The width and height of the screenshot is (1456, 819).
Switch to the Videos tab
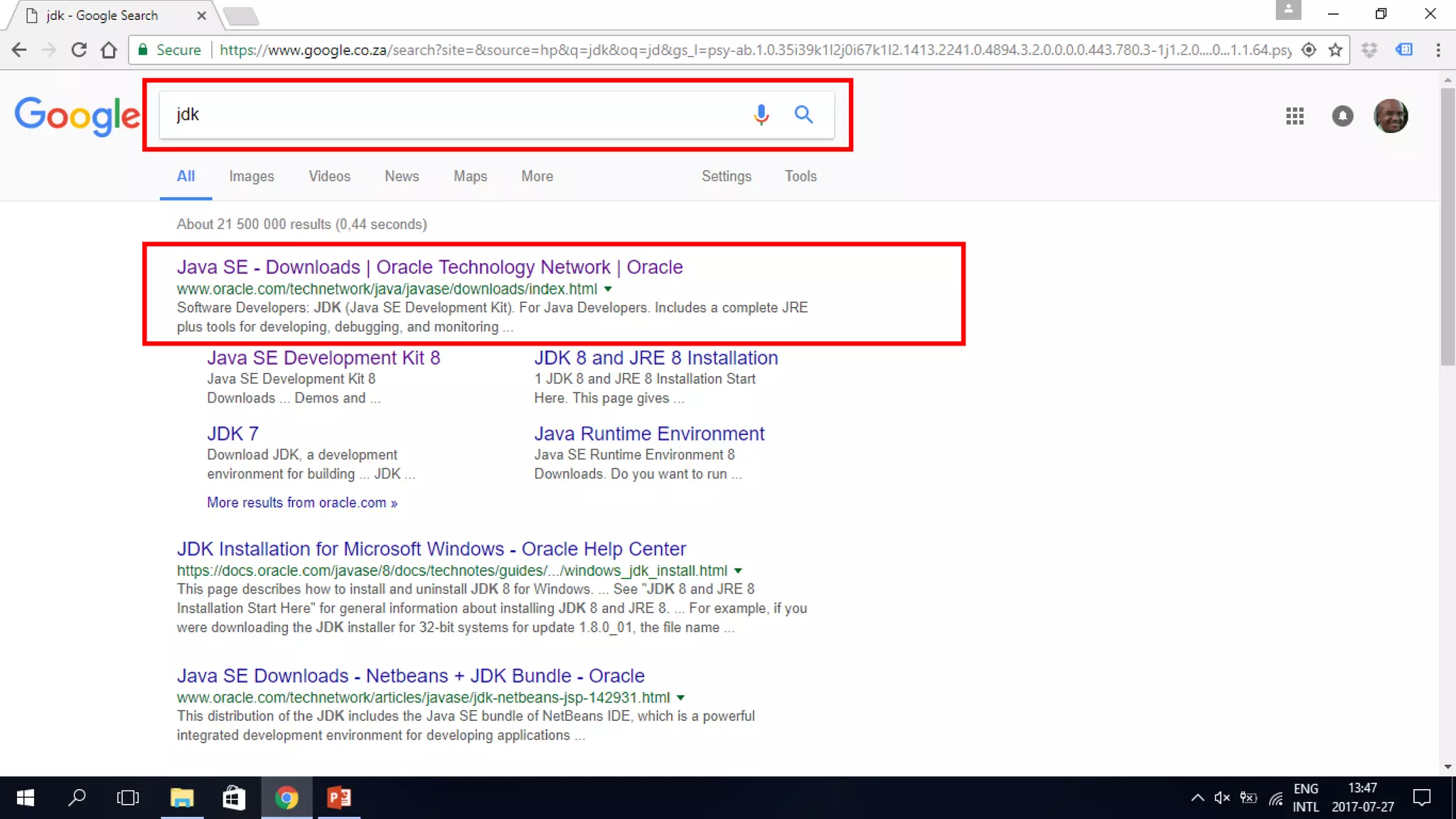click(x=329, y=176)
